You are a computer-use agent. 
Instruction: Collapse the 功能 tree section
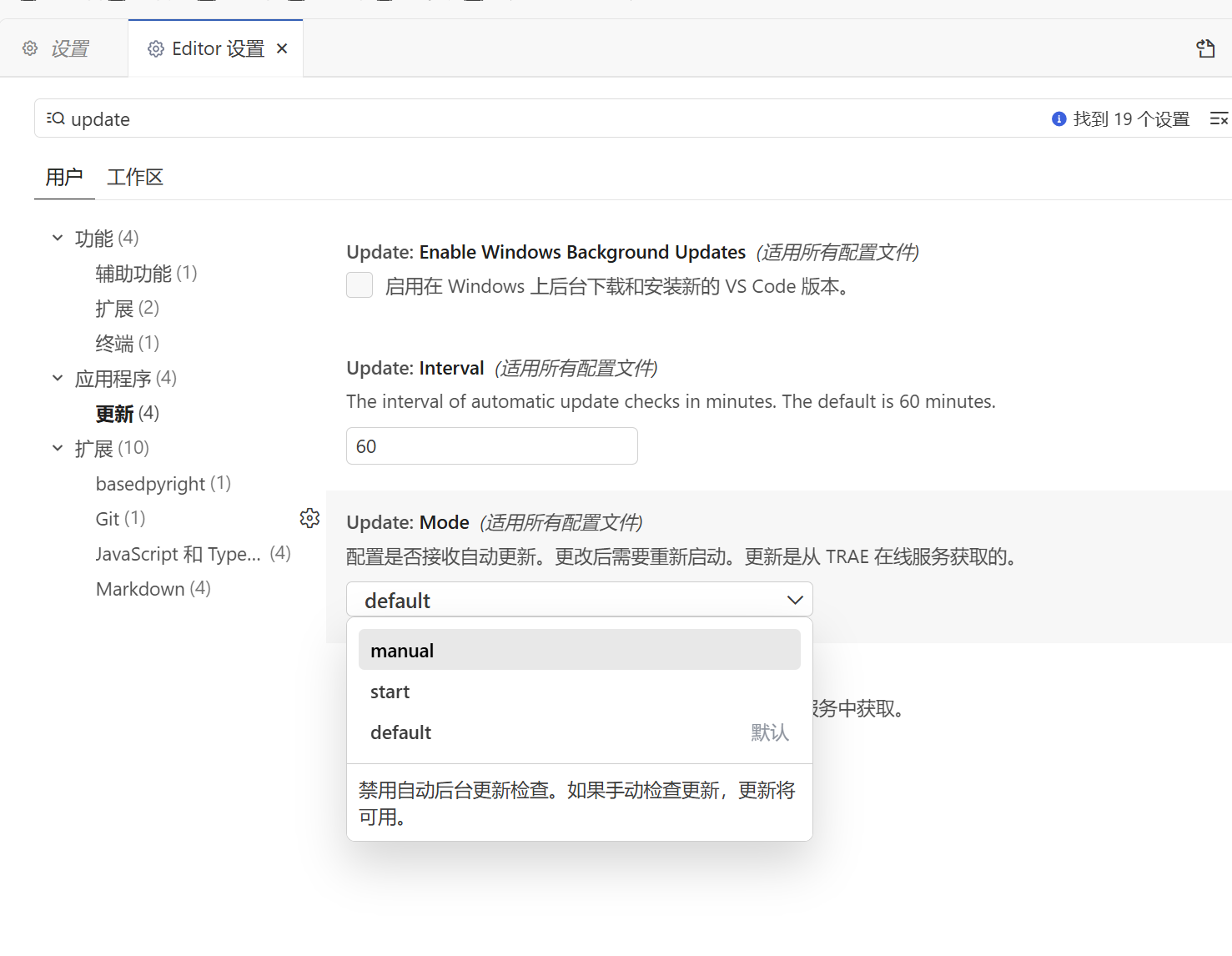coord(58,238)
